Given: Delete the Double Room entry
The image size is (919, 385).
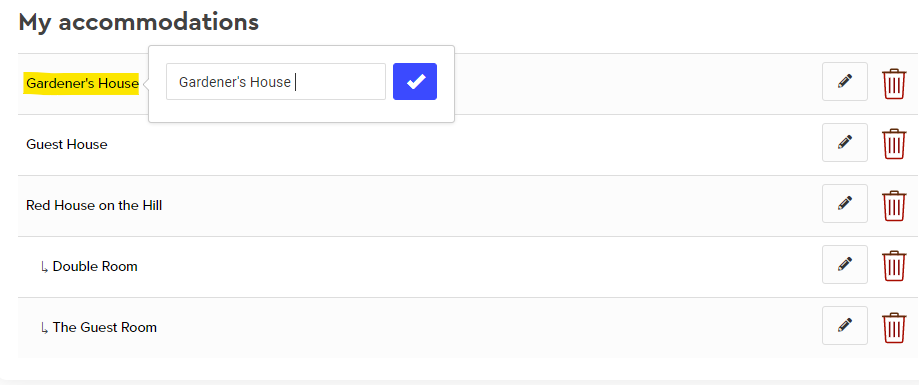Looking at the screenshot, I should pyautogui.click(x=894, y=266).
